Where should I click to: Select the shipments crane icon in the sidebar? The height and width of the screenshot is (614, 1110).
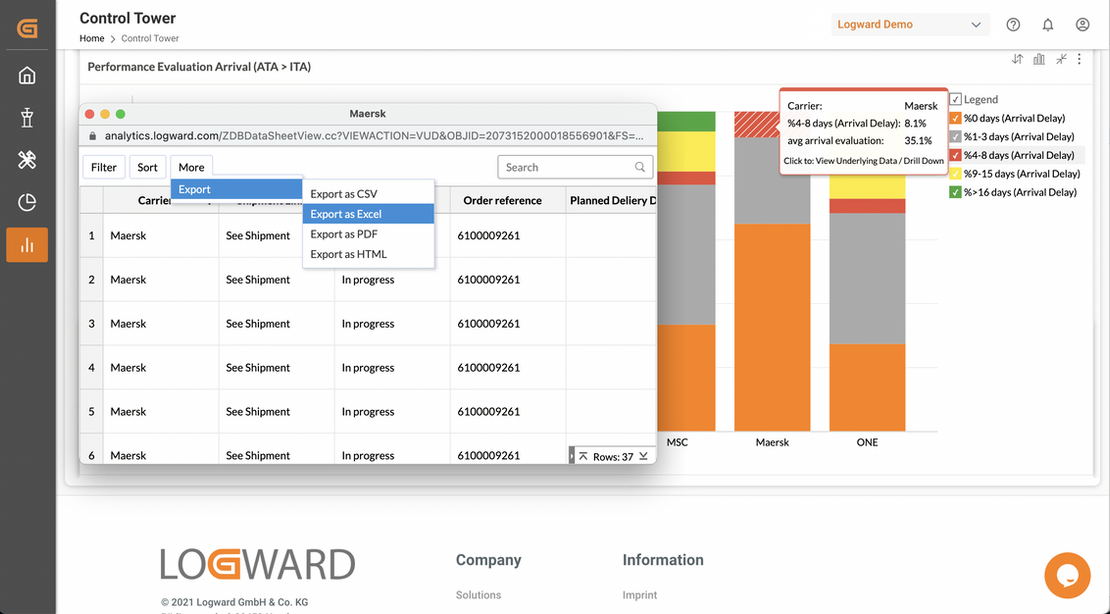27,117
